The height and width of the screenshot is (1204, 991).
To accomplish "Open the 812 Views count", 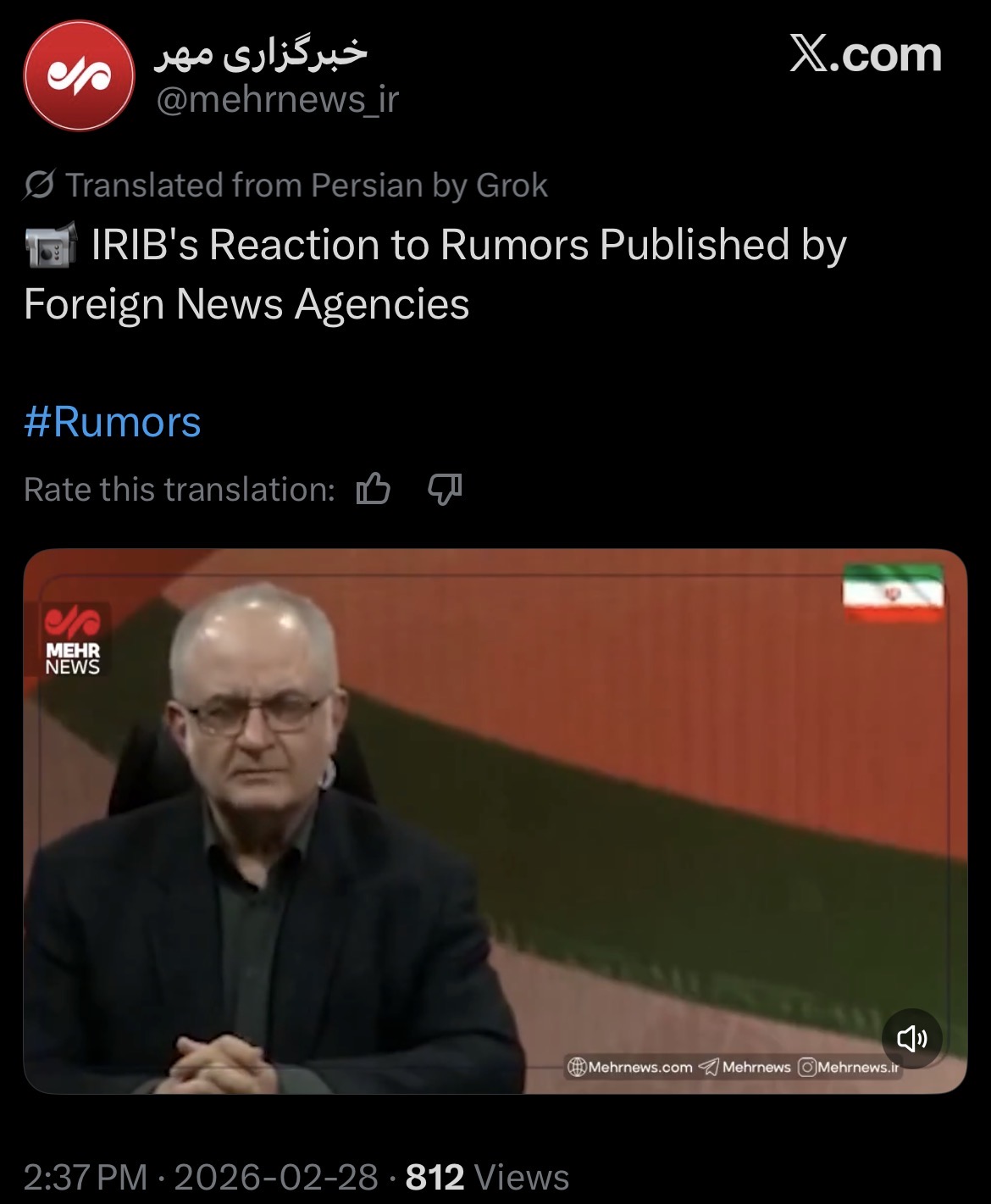I will 487,1177.
